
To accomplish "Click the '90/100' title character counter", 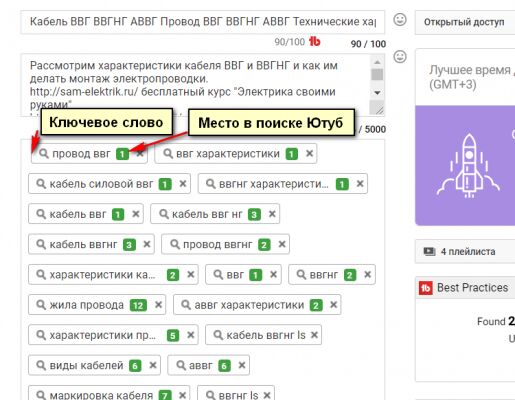I will (x=289, y=42).
